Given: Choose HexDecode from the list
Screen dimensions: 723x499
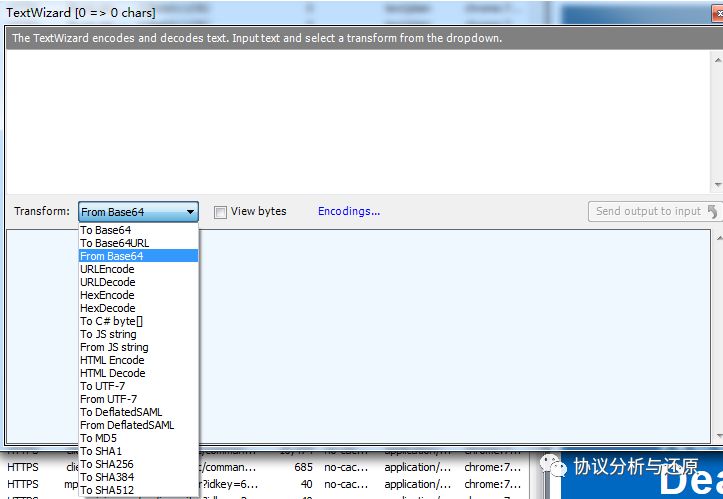Looking at the screenshot, I should [x=138, y=308].
